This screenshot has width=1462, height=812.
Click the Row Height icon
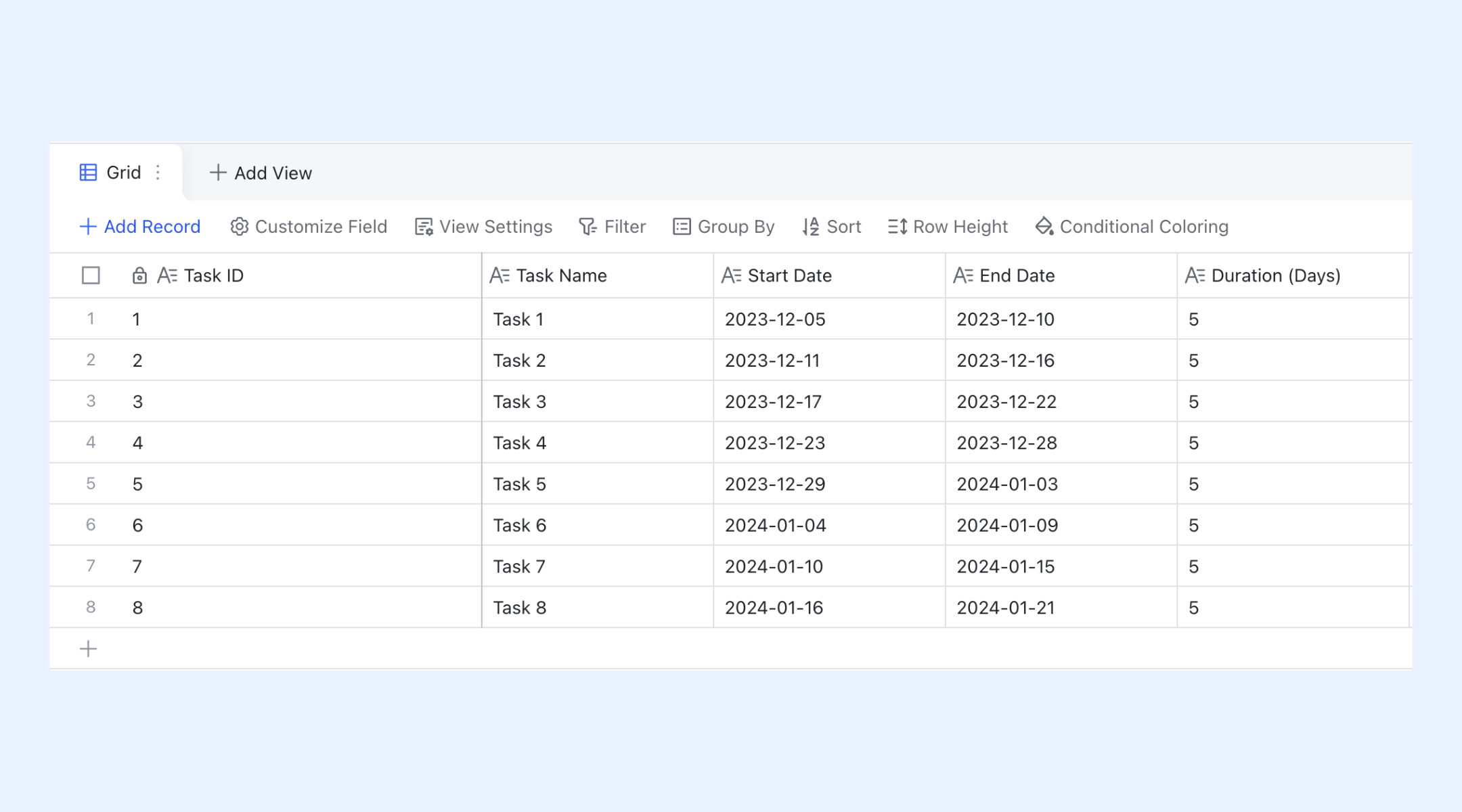(x=898, y=227)
